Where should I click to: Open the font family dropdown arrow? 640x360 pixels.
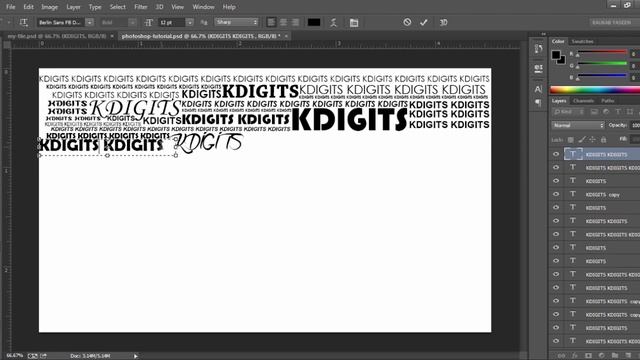(89, 22)
